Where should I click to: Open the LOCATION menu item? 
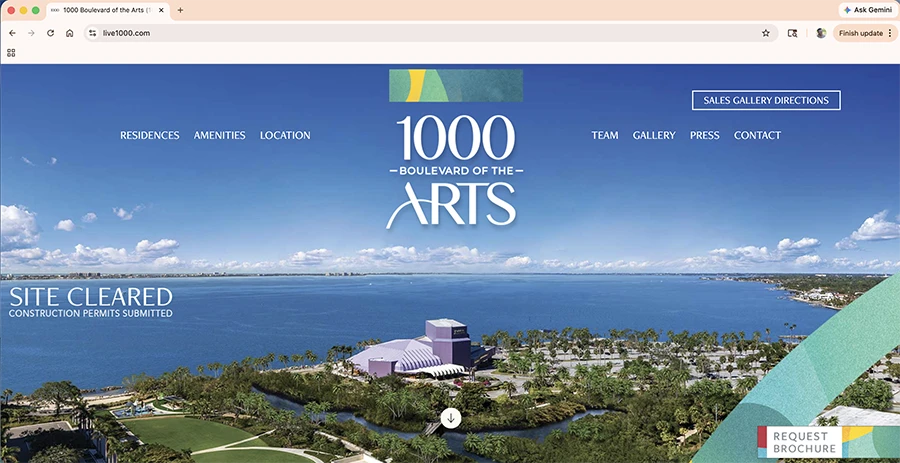point(285,135)
